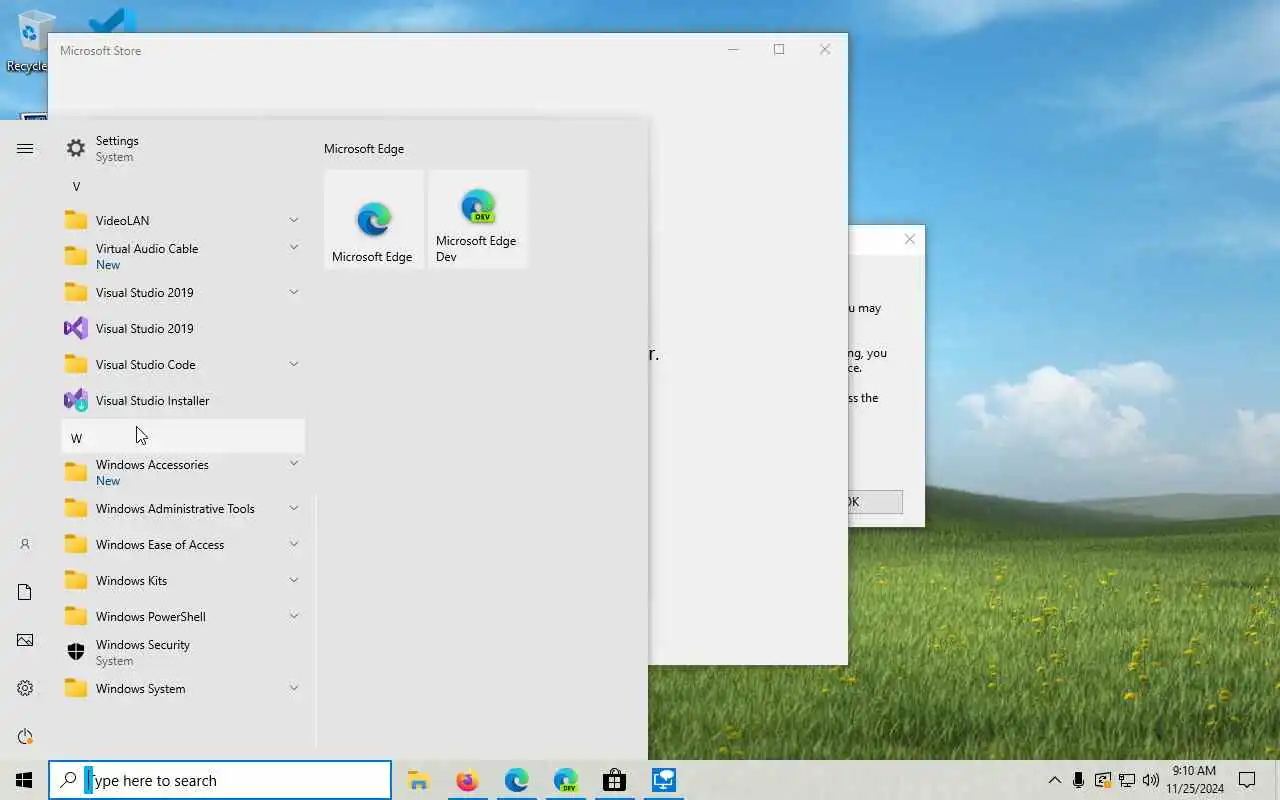The height and width of the screenshot is (800, 1280).
Task: Click the clock showing 9:10 AM
Action: click(1194, 771)
